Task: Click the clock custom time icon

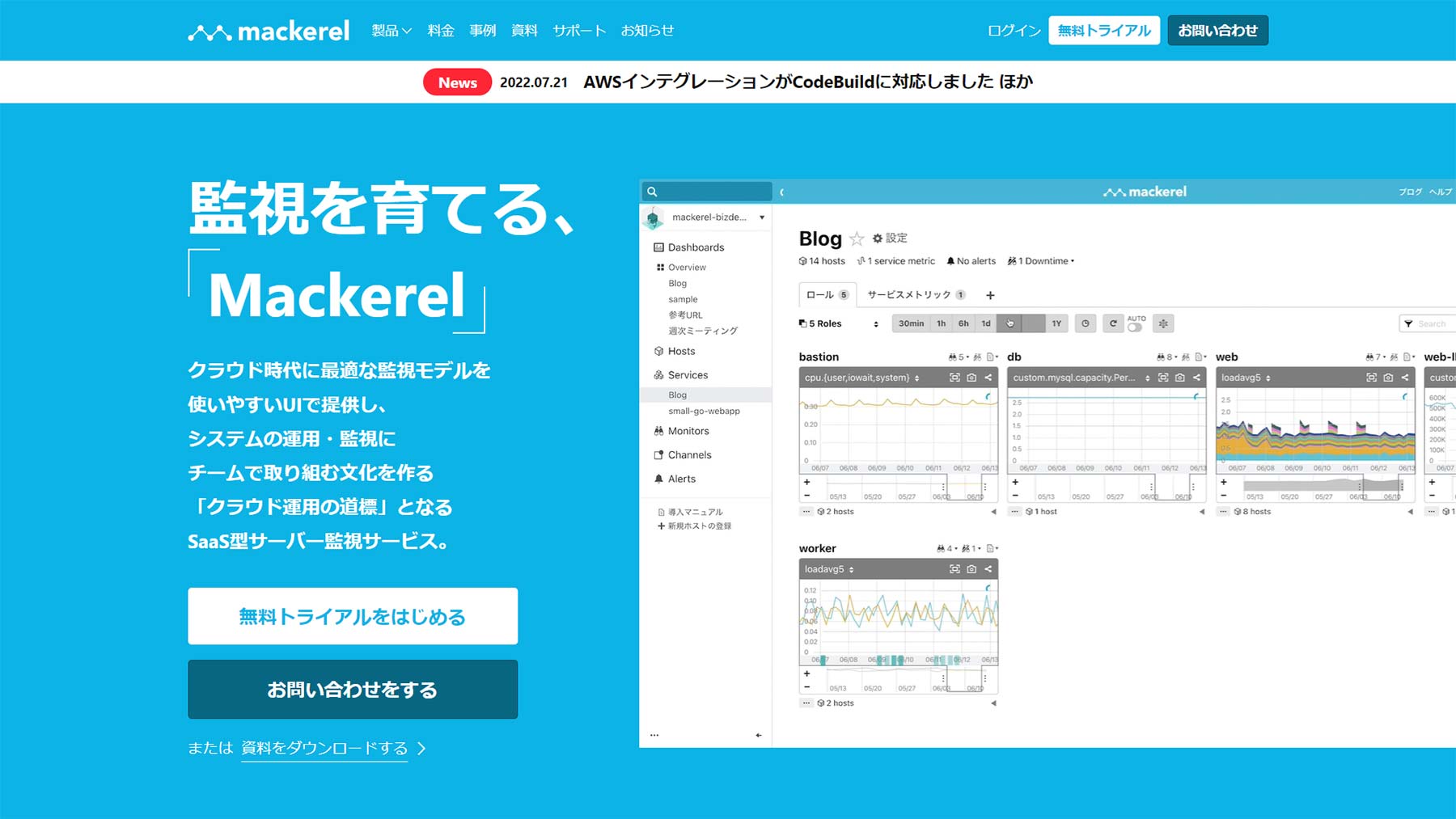Action: 1086,324
